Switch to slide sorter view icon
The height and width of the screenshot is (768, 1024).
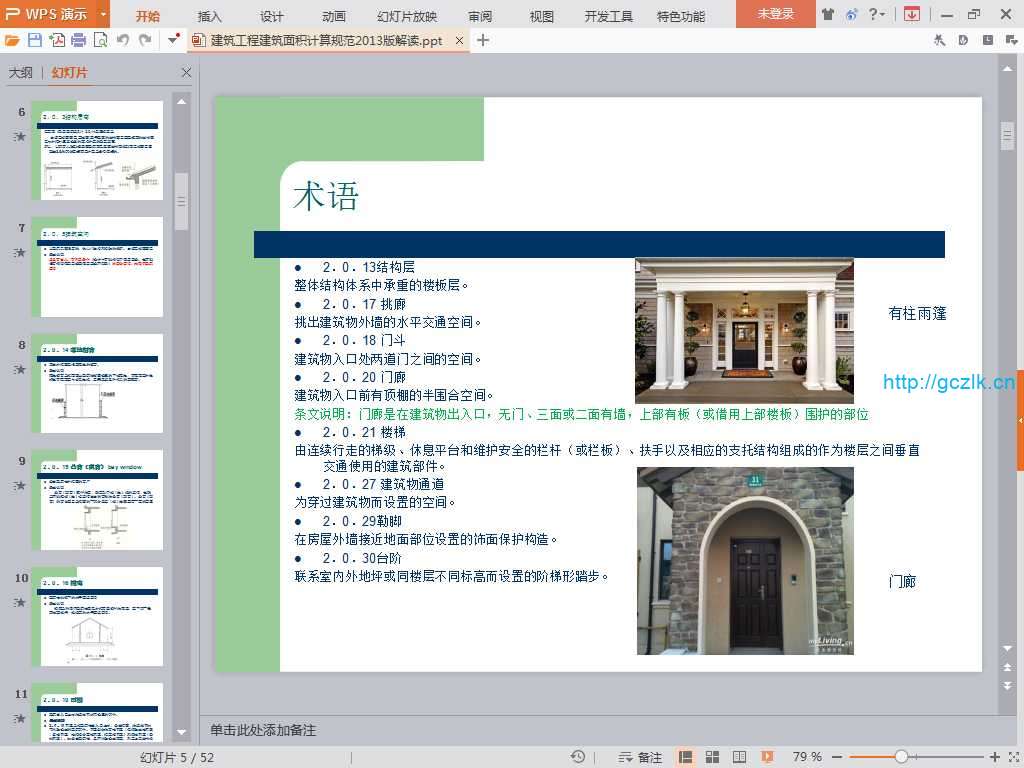coord(713,757)
